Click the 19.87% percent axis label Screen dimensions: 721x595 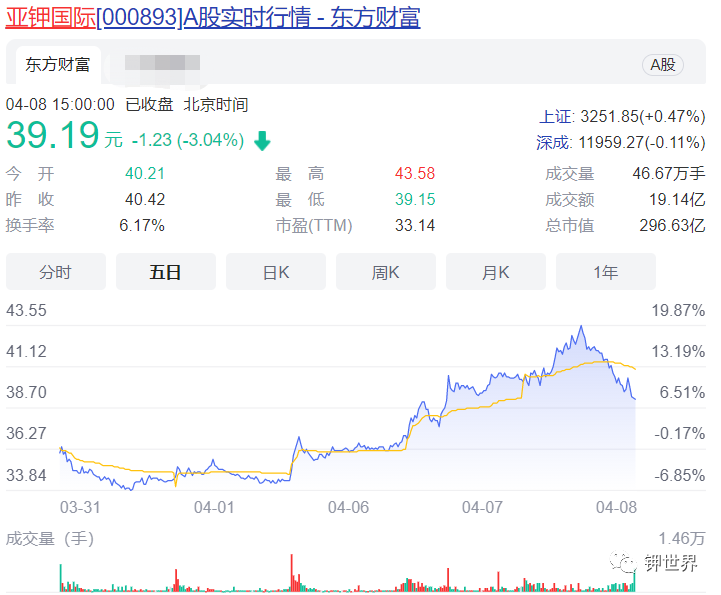click(678, 310)
